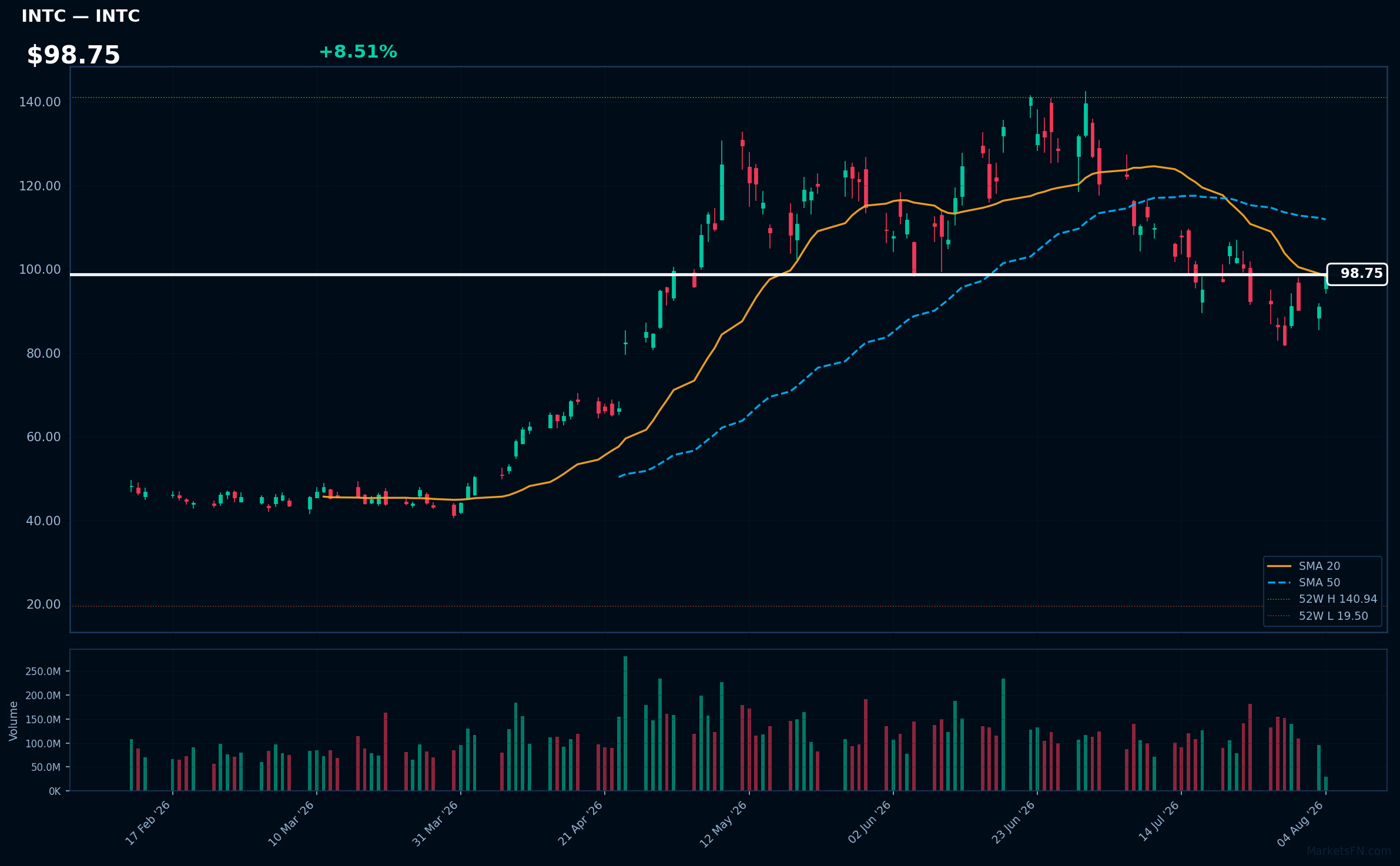
Task: Click the 02 Jun '26 date label
Action: pos(869,823)
